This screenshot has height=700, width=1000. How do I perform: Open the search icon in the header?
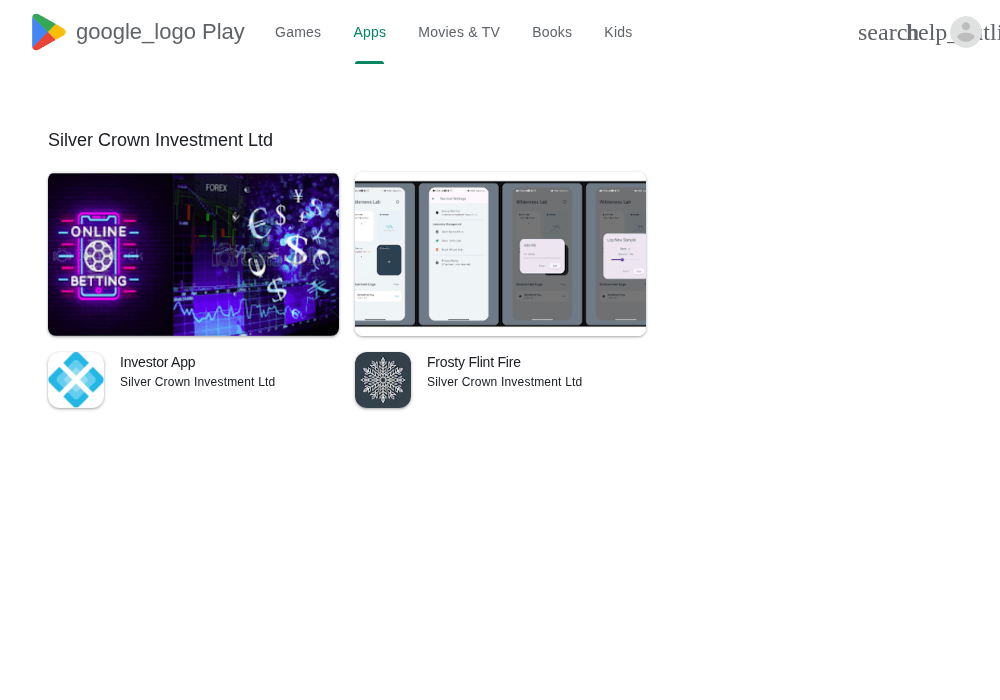883,33
